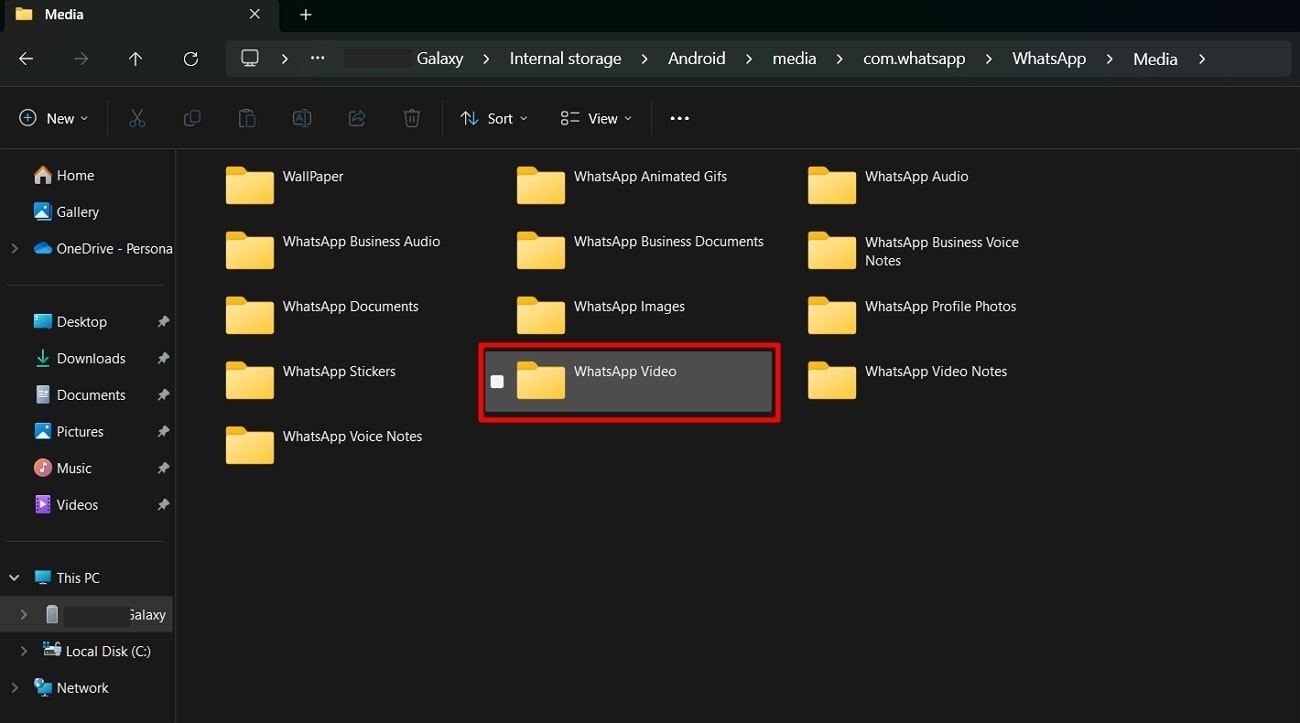Open the WhatsApp Images folder

pos(628,306)
